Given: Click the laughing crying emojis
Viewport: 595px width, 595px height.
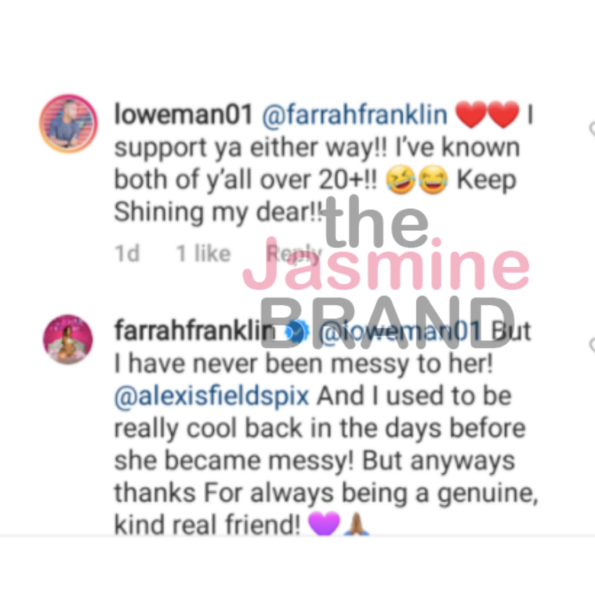Looking at the screenshot, I should click(x=417, y=180).
